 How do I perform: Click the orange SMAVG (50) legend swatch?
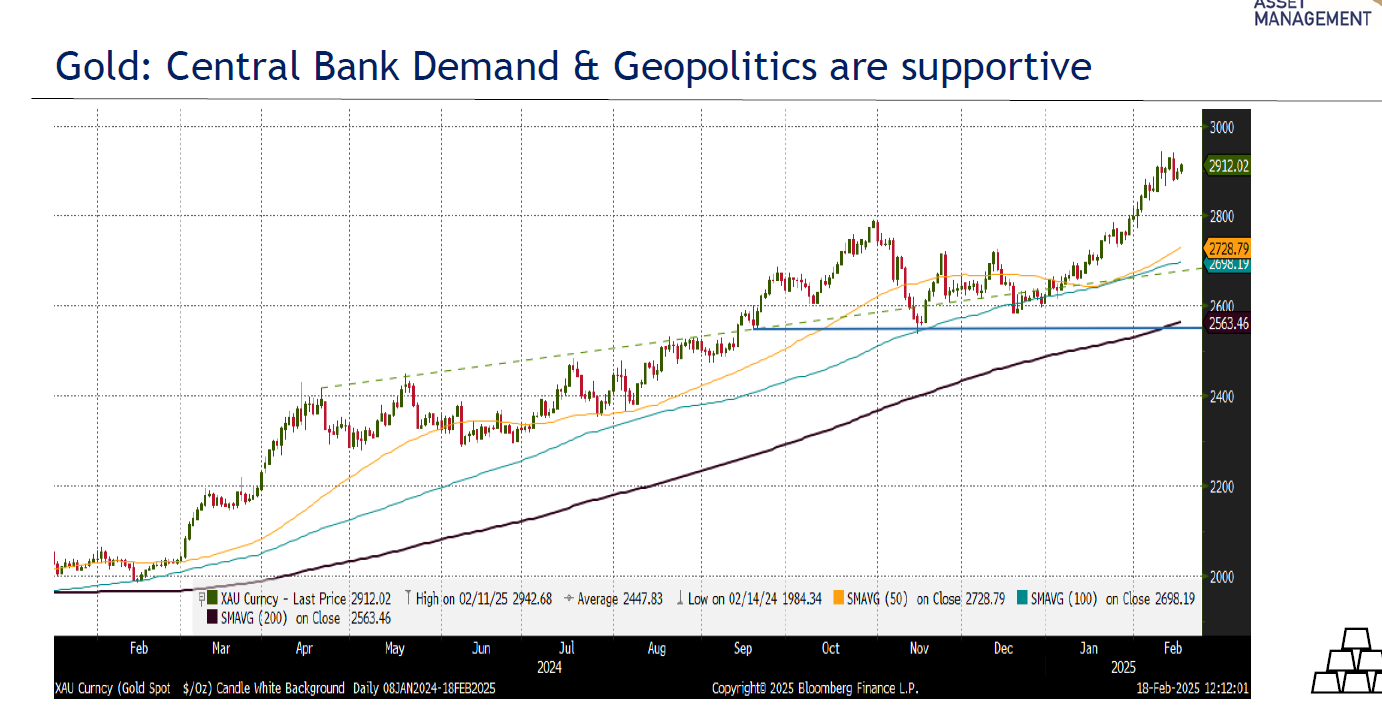click(x=838, y=598)
